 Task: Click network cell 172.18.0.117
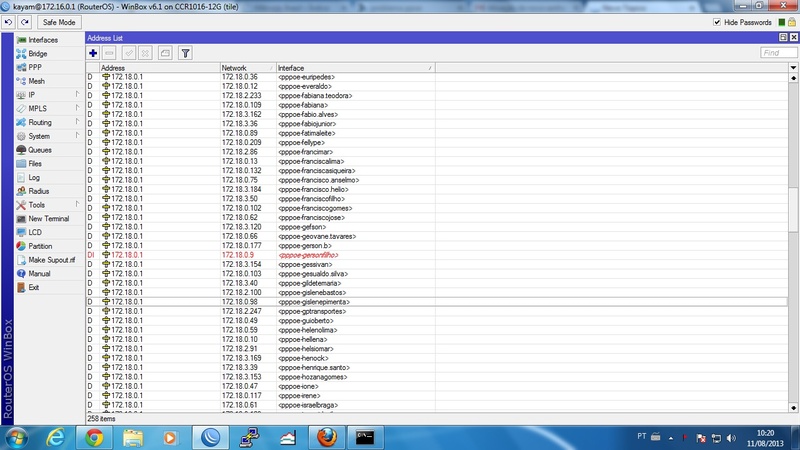pyautogui.click(x=241, y=395)
